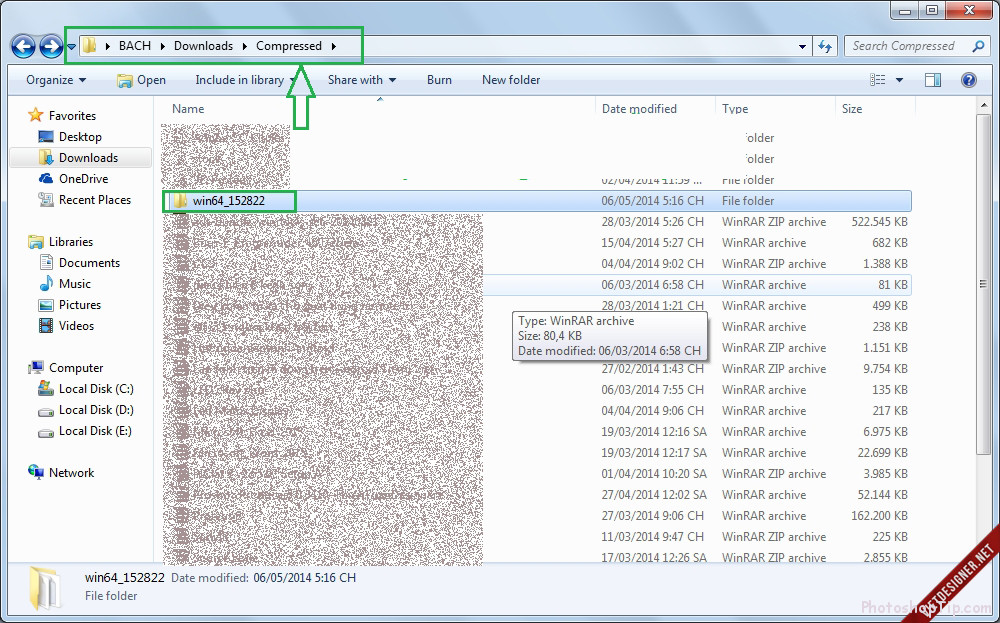Click the search magnifier icon
Image resolution: width=1000 pixels, height=623 pixels.
978,46
